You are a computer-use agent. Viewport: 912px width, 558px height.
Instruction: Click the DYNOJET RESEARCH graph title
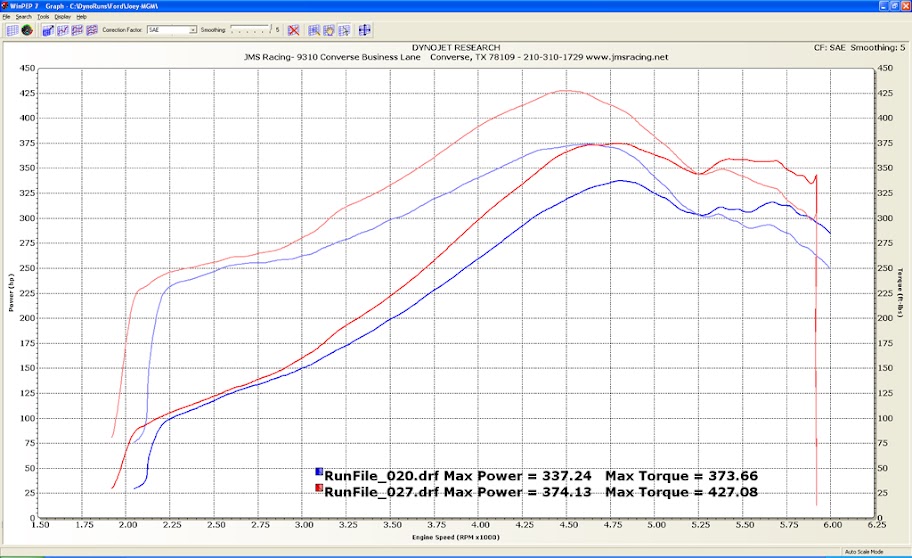coord(456,48)
